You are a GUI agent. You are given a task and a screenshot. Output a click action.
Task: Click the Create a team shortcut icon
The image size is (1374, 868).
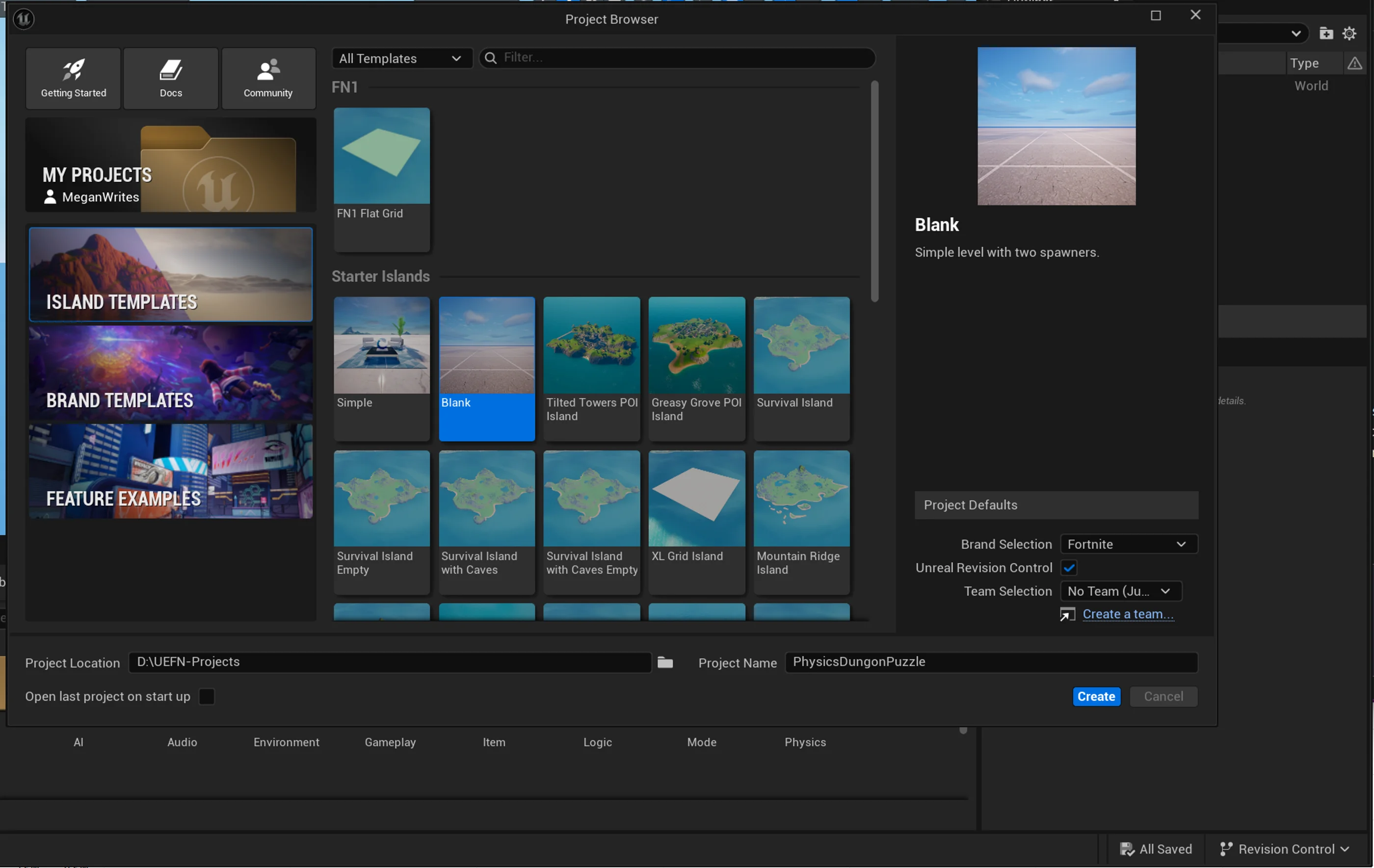[1067, 614]
